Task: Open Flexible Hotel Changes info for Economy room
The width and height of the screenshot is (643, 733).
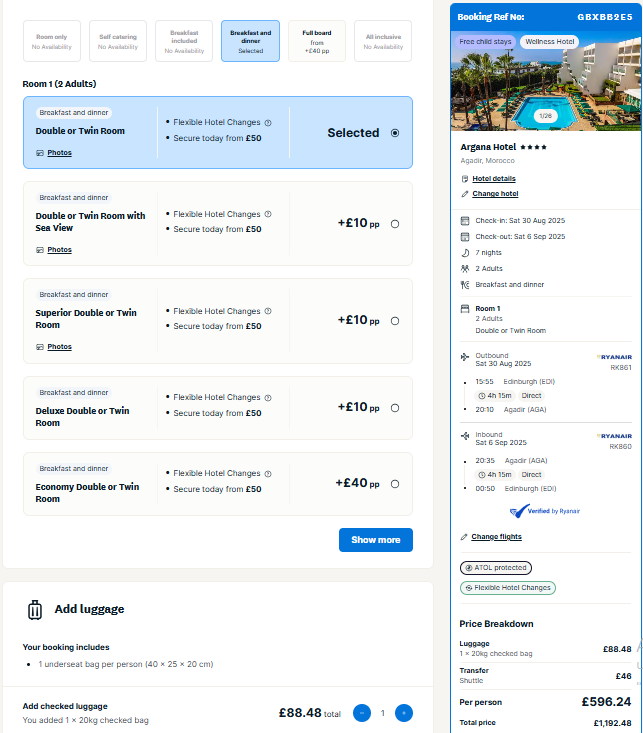Action: [268, 474]
